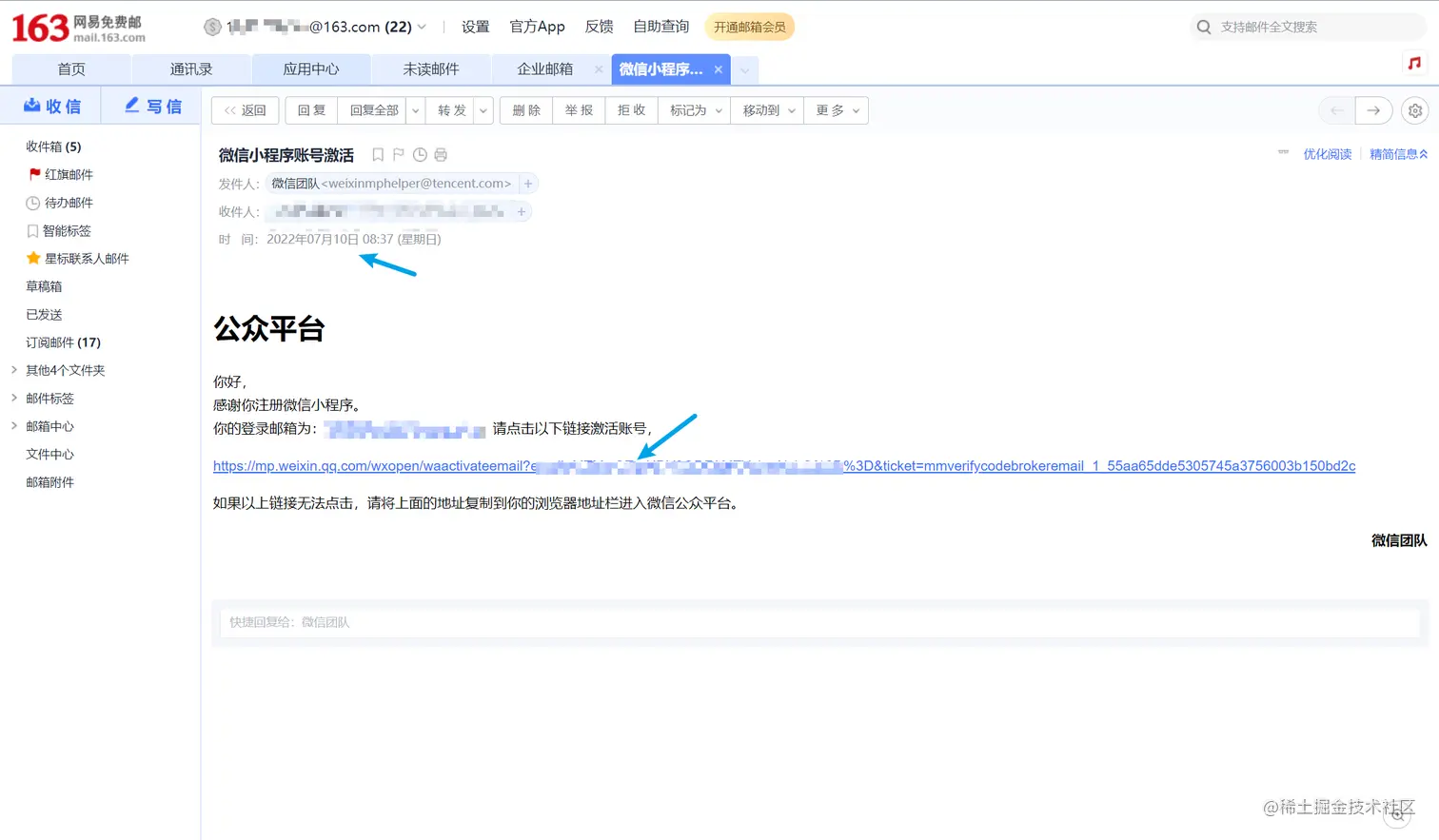Open 反馈 in top menu

point(599,27)
